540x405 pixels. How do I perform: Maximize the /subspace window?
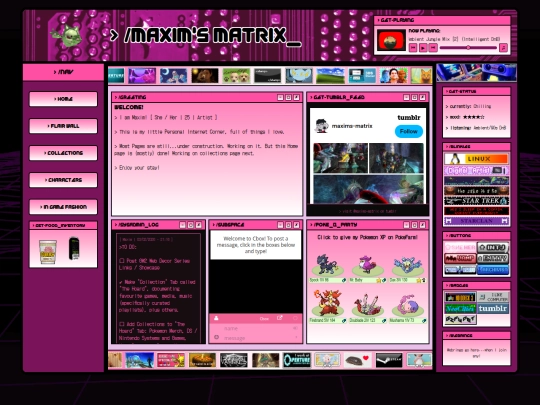tap(289, 225)
